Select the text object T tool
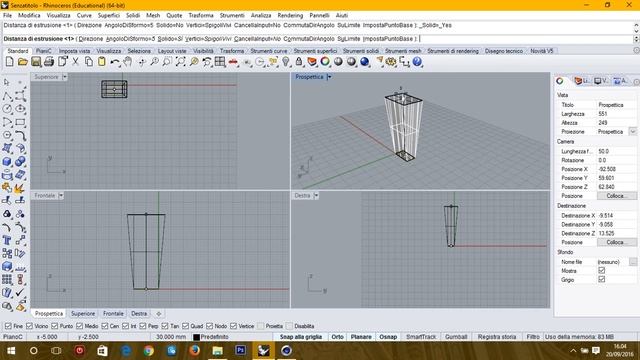The width and height of the screenshot is (640, 360). pos(7,240)
